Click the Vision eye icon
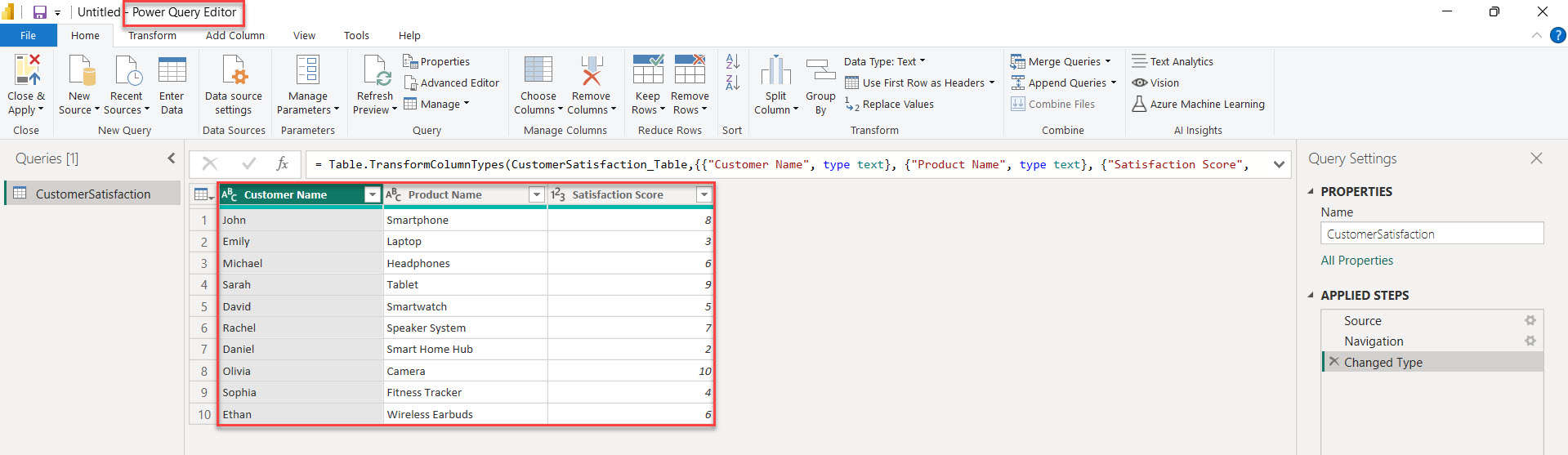Image resolution: width=1568 pixels, height=455 pixels. [1140, 83]
